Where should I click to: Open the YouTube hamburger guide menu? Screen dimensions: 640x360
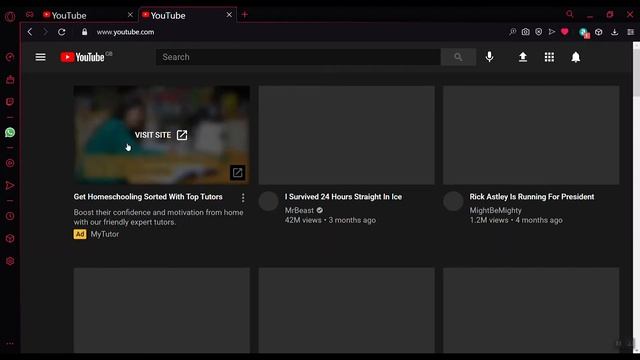click(40, 57)
